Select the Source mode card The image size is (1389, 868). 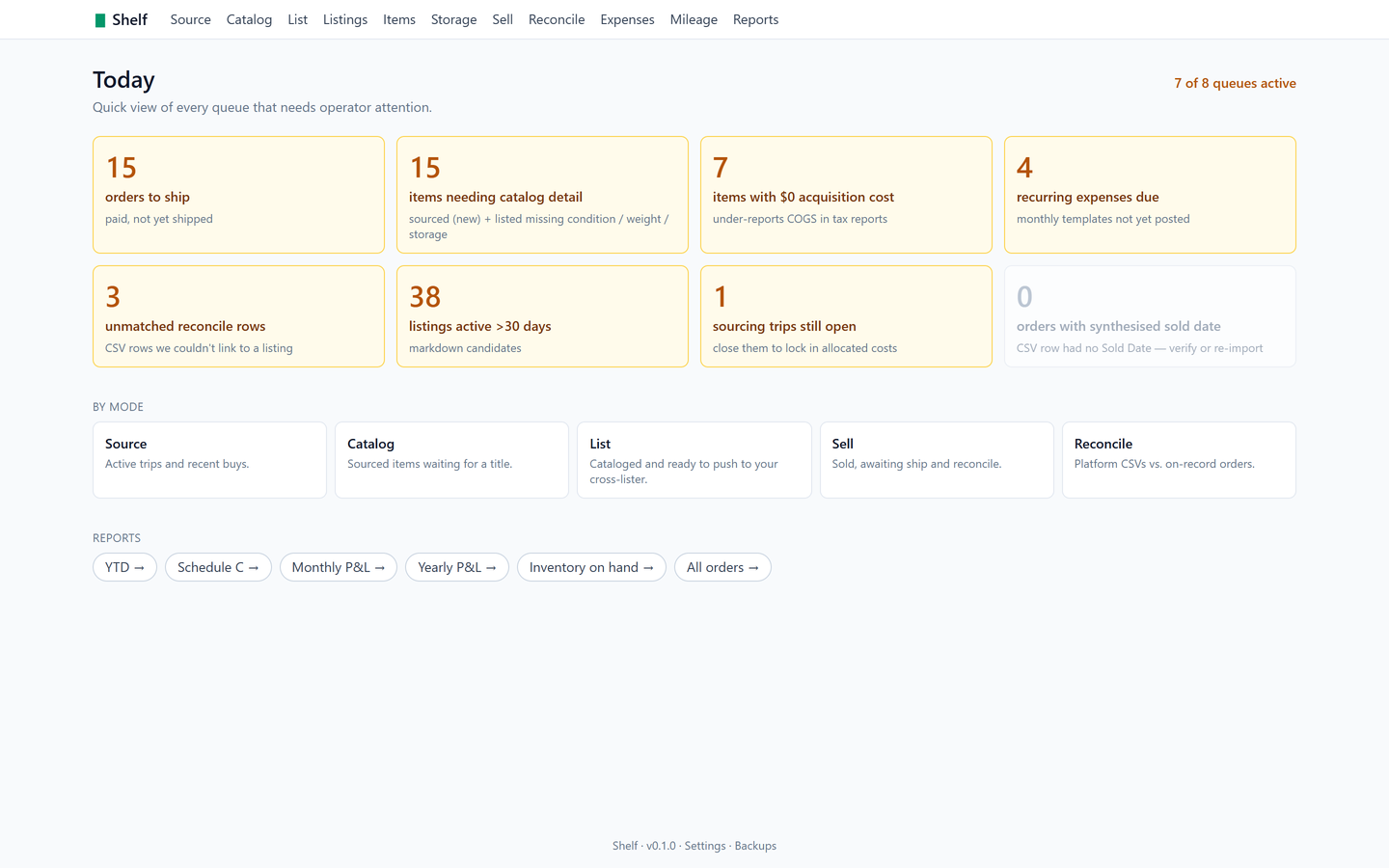click(209, 460)
